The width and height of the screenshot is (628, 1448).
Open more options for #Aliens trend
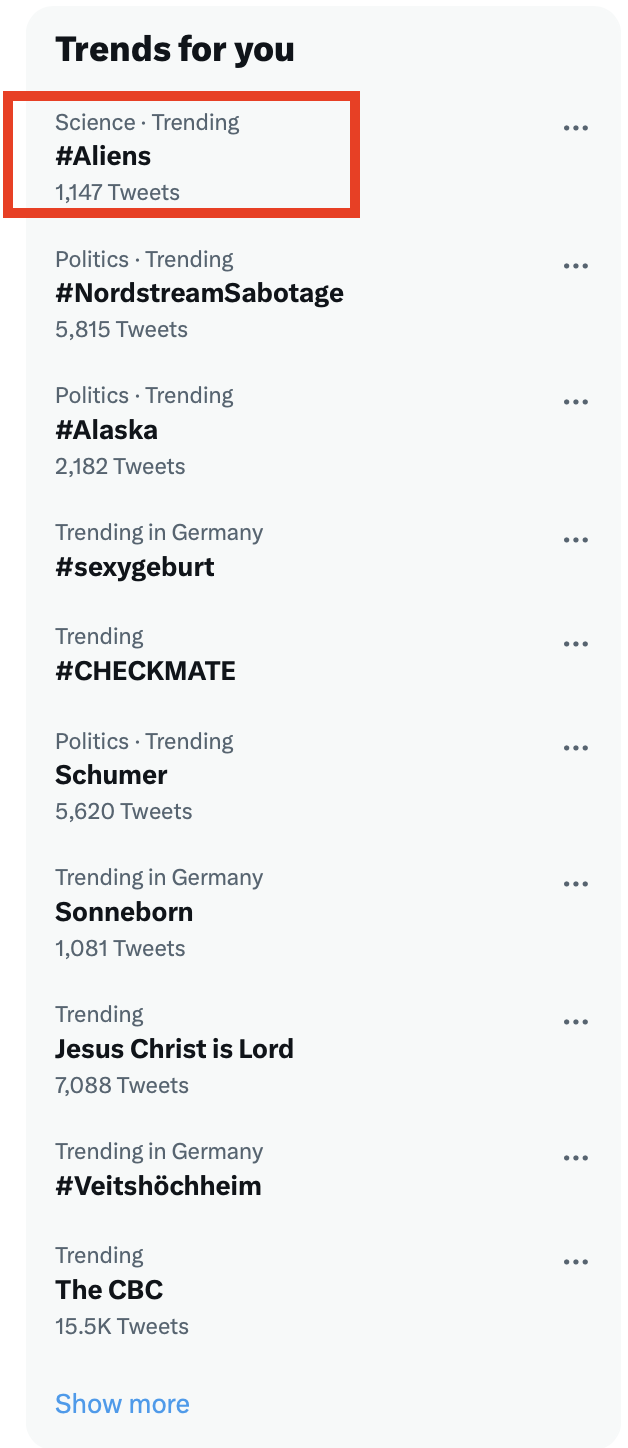tap(575, 128)
